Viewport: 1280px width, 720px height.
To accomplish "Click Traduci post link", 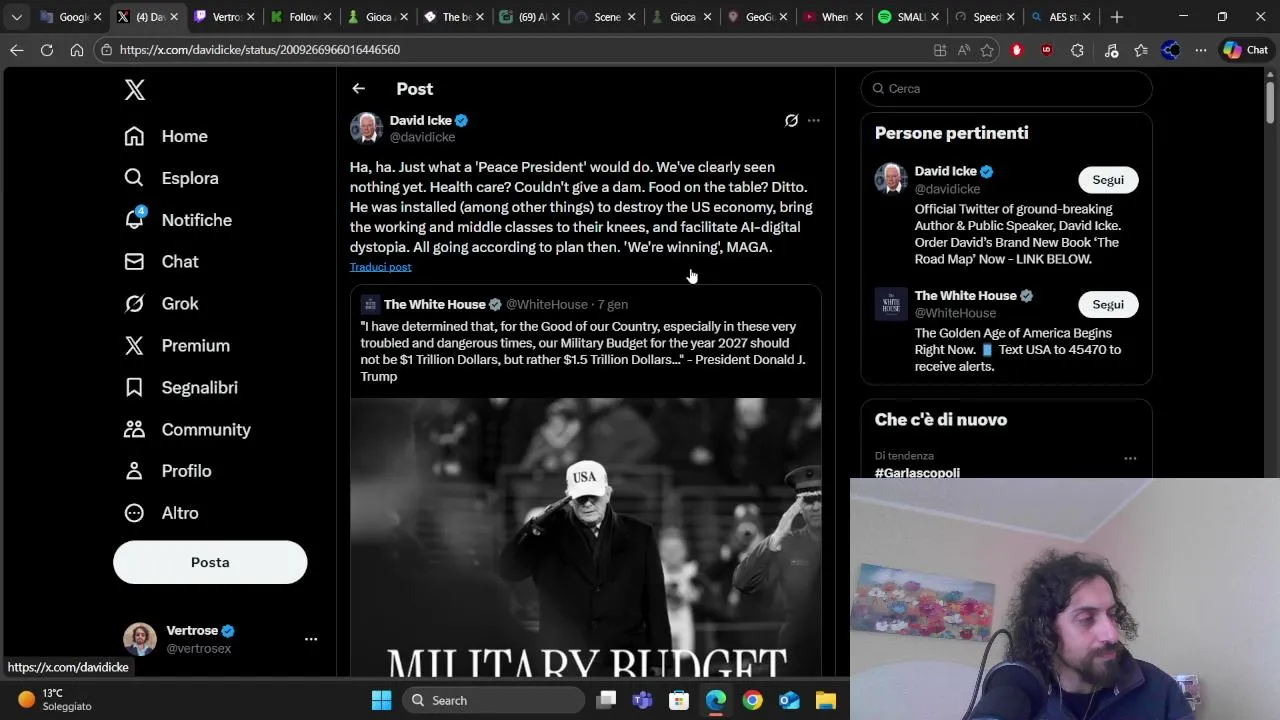I will click(x=380, y=267).
